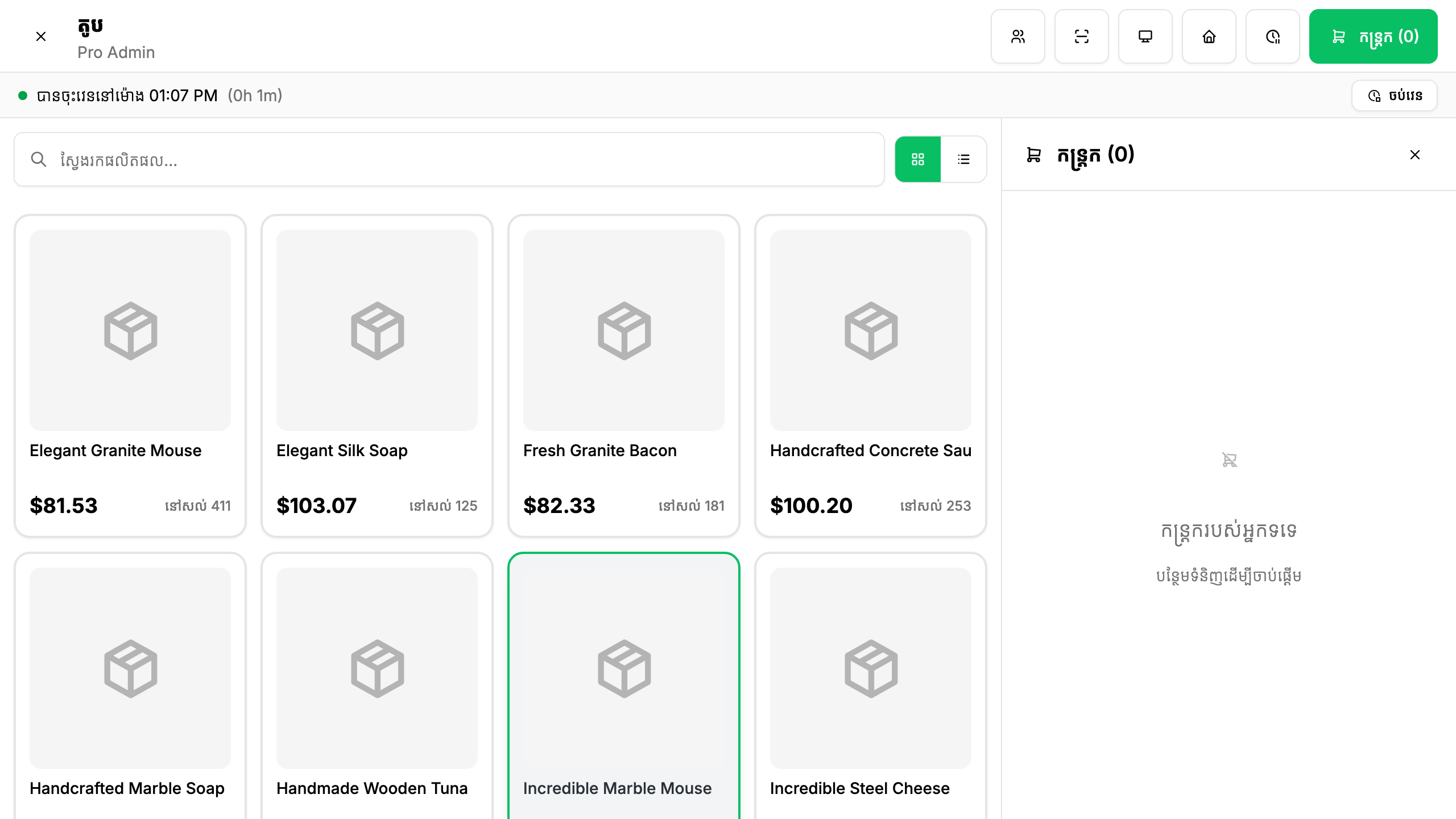Image resolution: width=1456 pixels, height=819 pixels.
Task: Click the Pro Admin label
Action: (x=116, y=52)
